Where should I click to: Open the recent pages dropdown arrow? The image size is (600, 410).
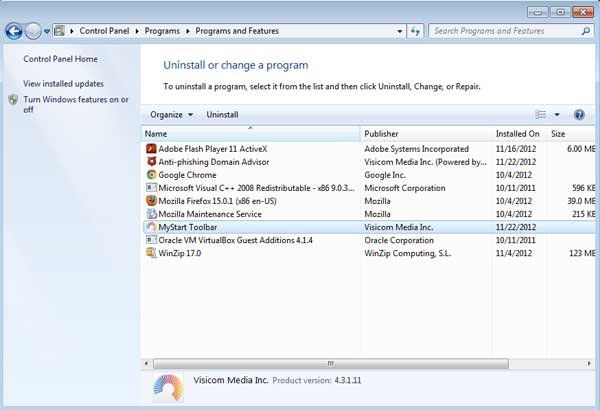click(47, 31)
